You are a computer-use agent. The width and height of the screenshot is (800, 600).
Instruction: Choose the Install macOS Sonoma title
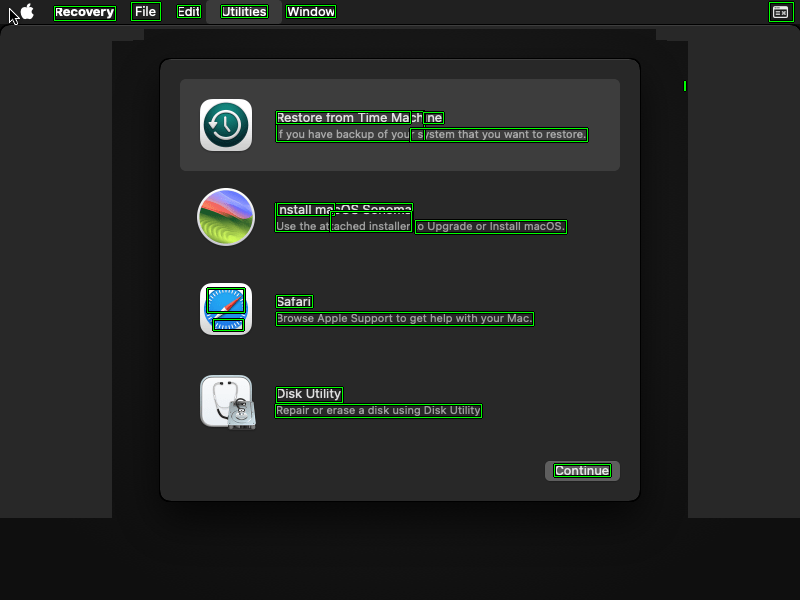click(344, 210)
